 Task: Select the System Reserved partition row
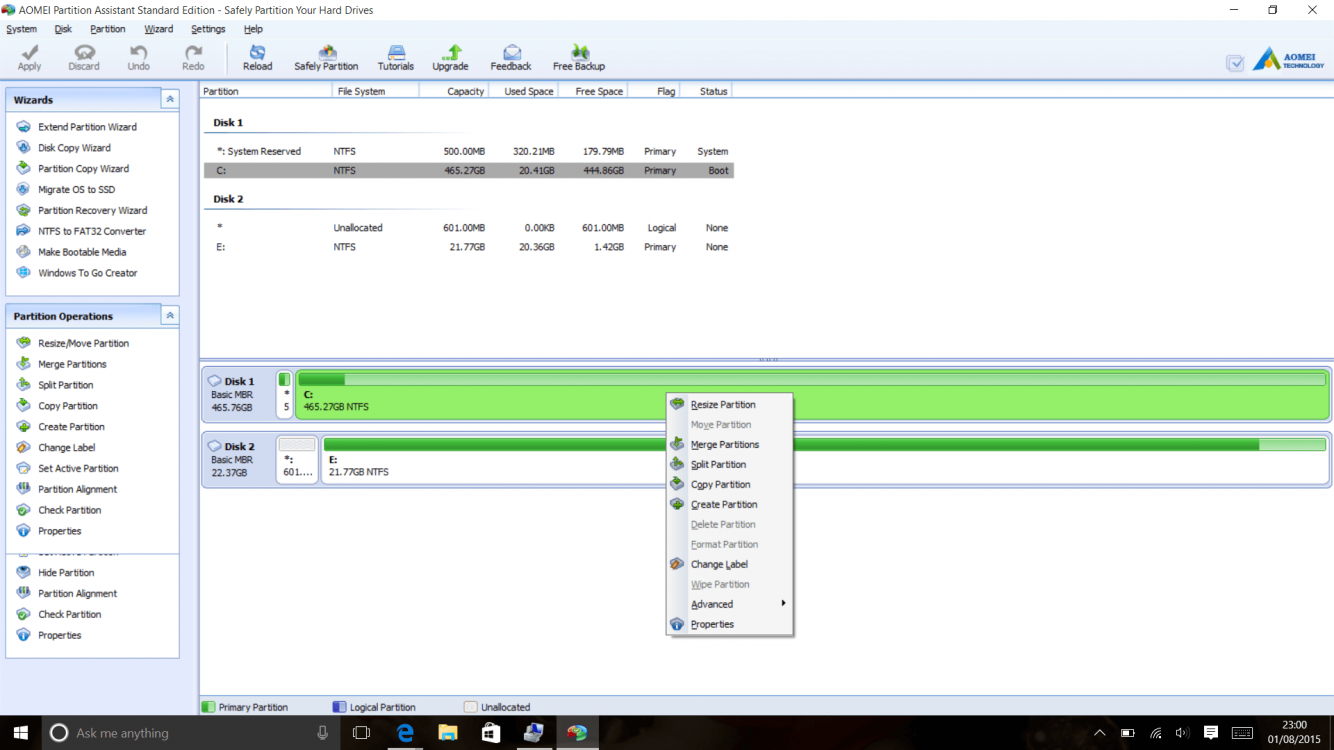tap(468, 151)
